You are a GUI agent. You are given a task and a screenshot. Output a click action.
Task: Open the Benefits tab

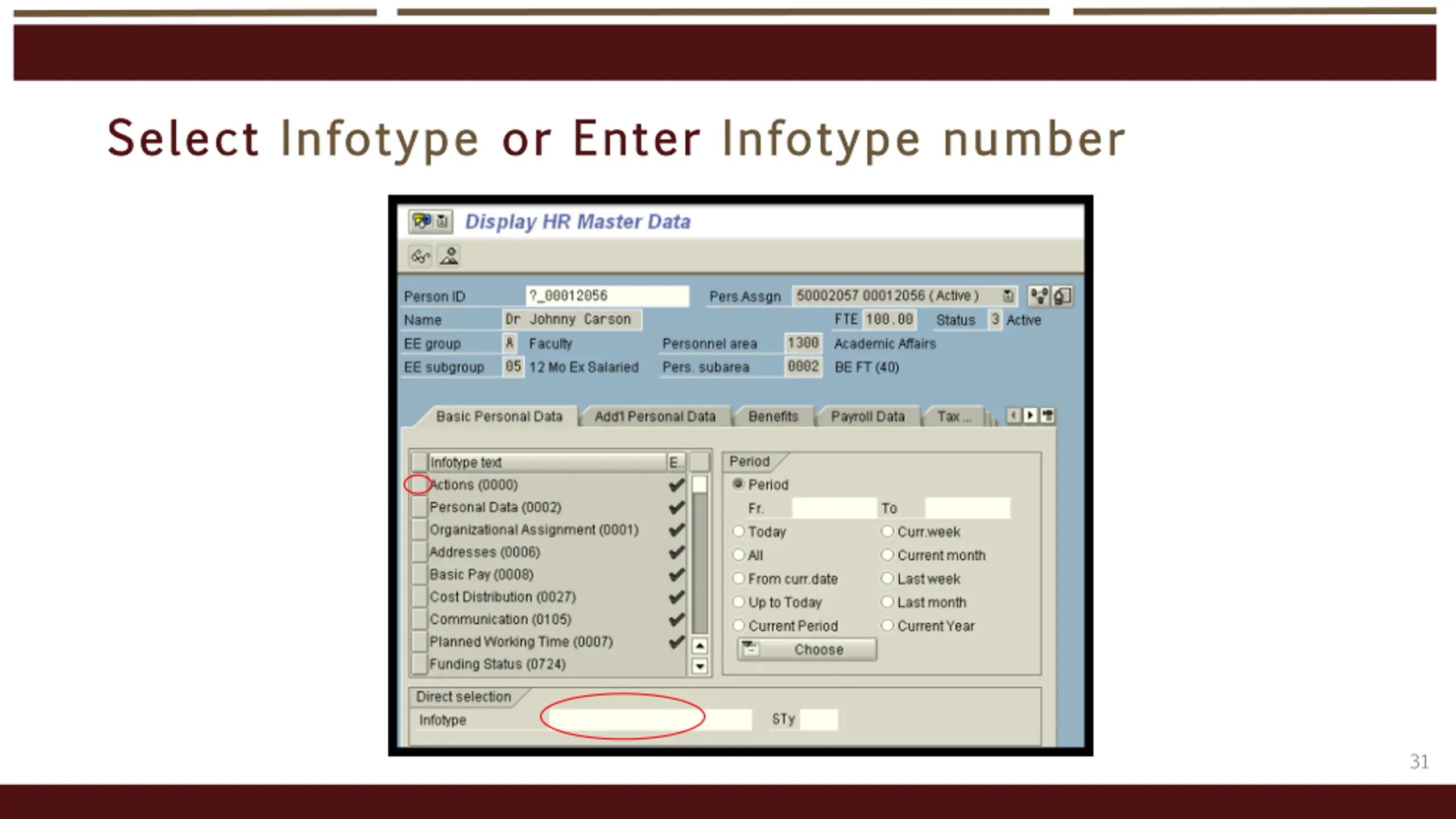pos(773,417)
